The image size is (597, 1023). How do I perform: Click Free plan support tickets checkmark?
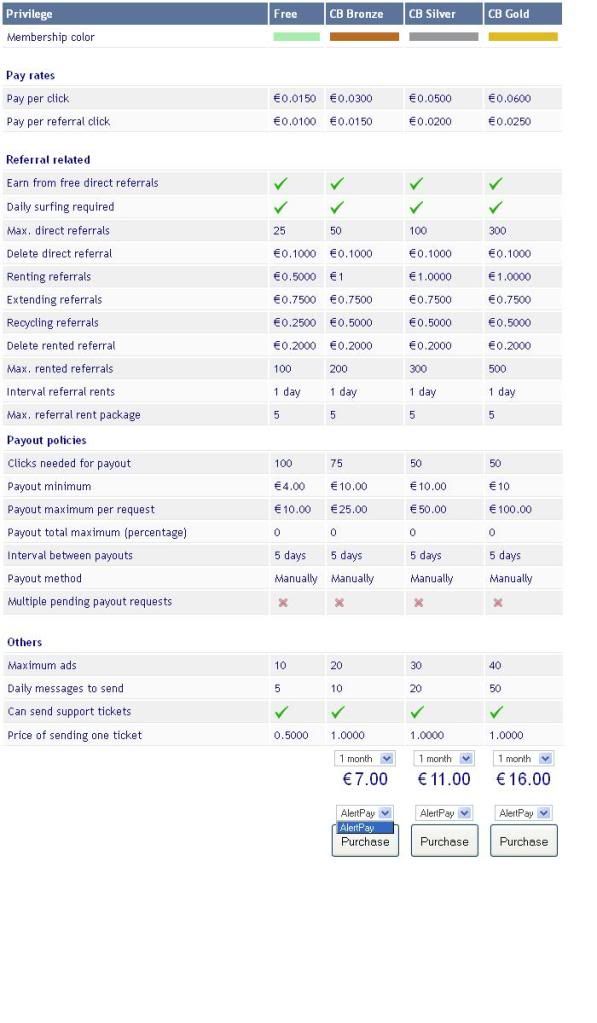point(281,712)
